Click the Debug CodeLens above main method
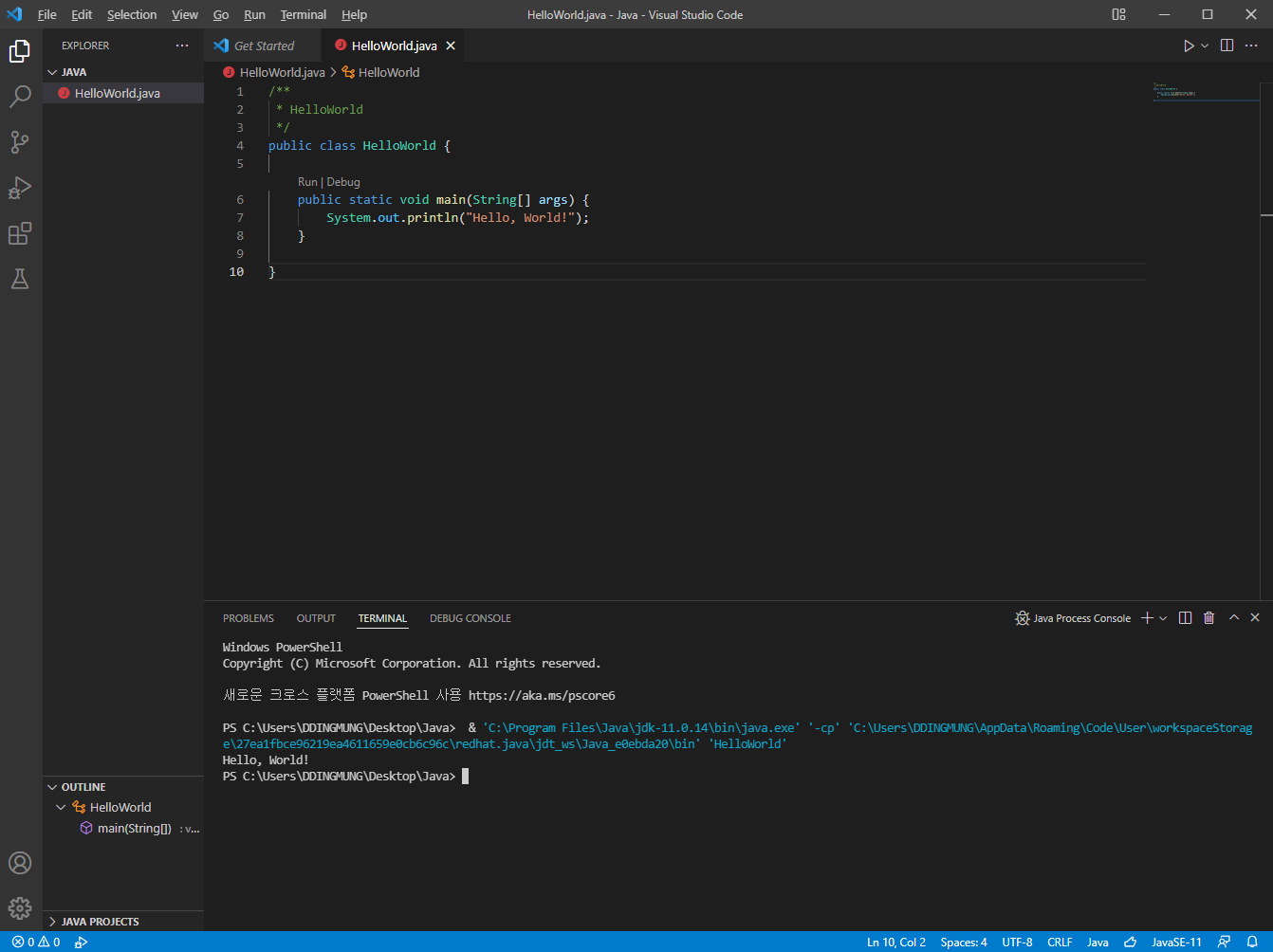Image resolution: width=1273 pixels, height=952 pixels. 343,181
